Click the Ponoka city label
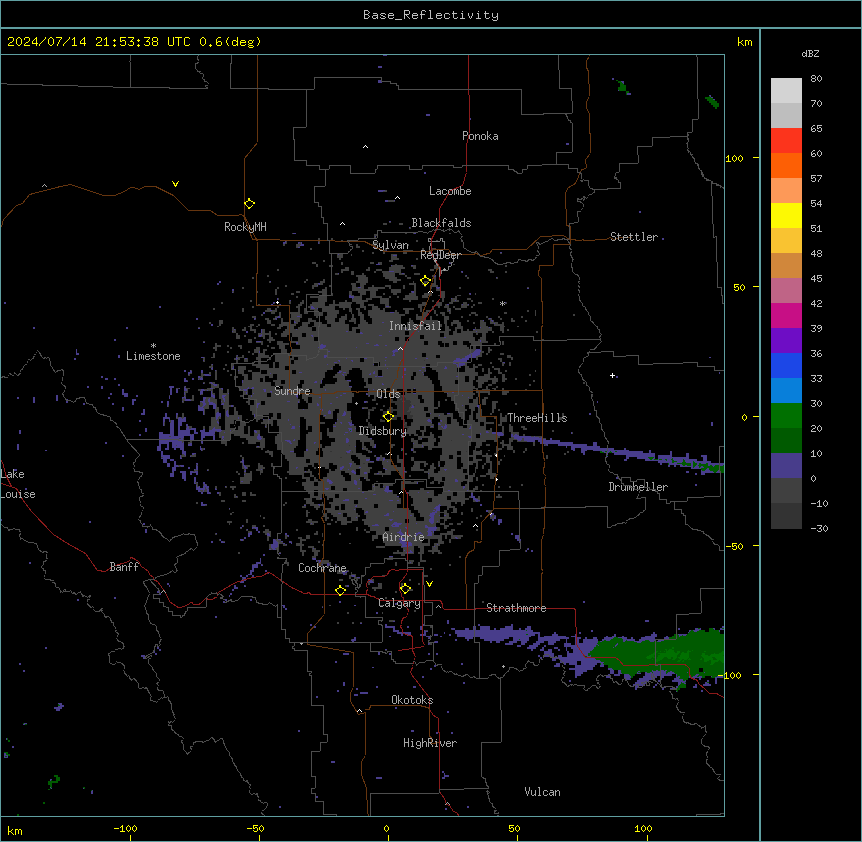Screen dimensions: 862x842 click(480, 136)
